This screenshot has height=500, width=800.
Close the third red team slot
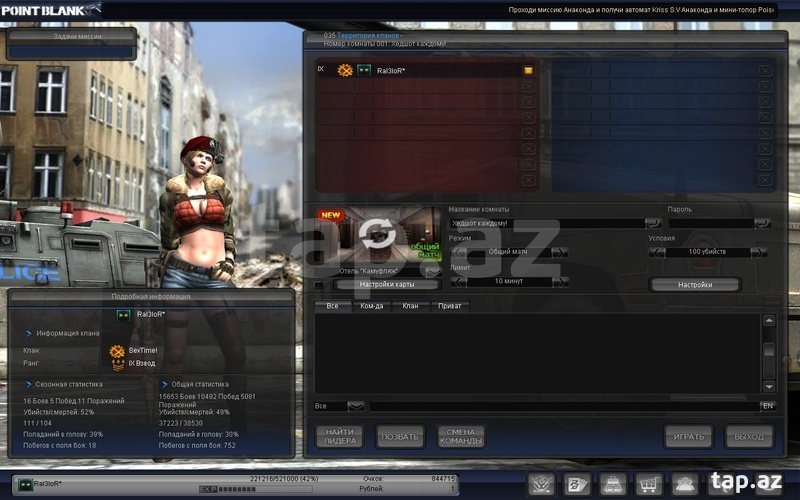click(528, 102)
